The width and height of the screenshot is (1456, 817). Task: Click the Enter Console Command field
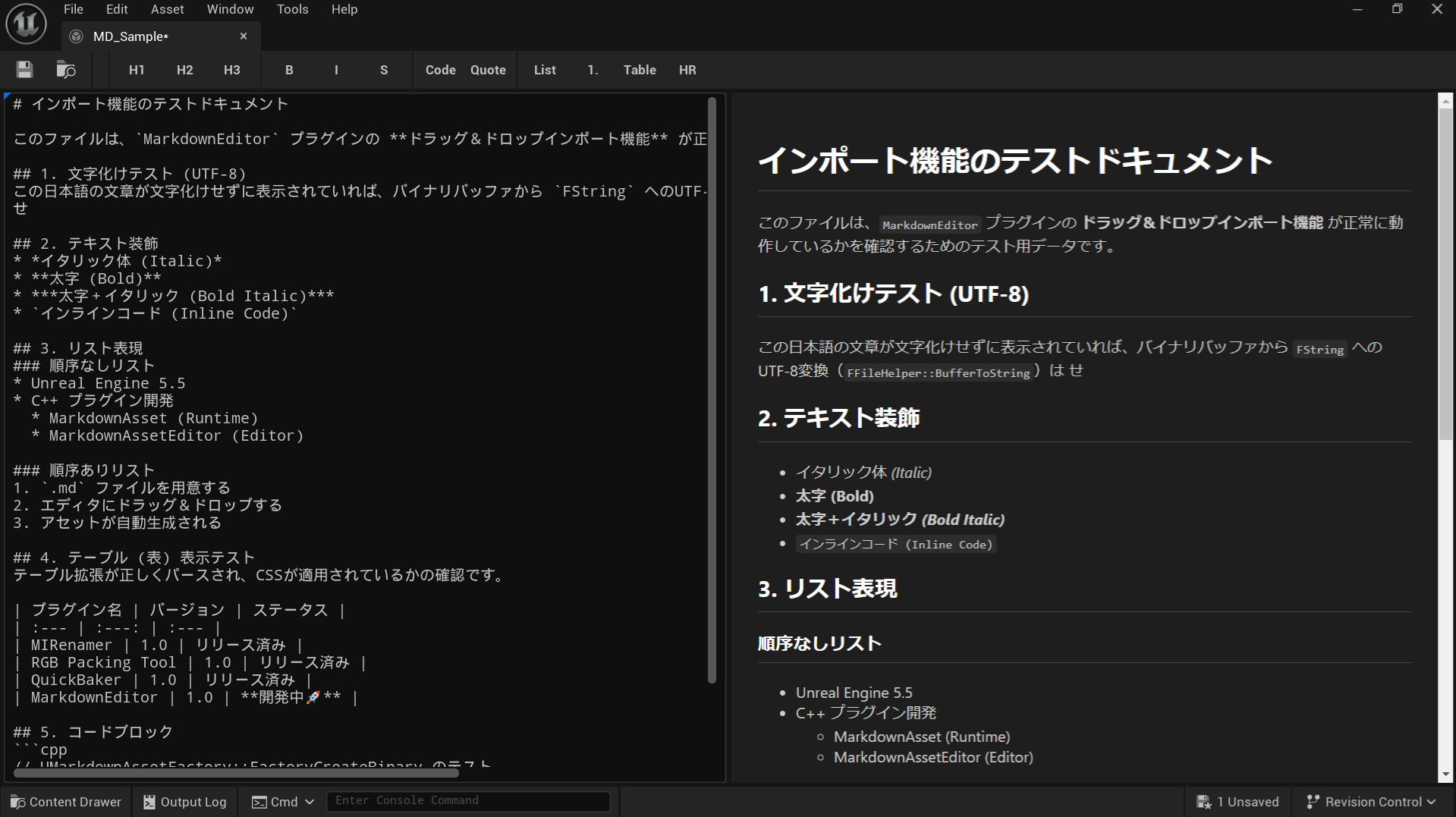467,800
